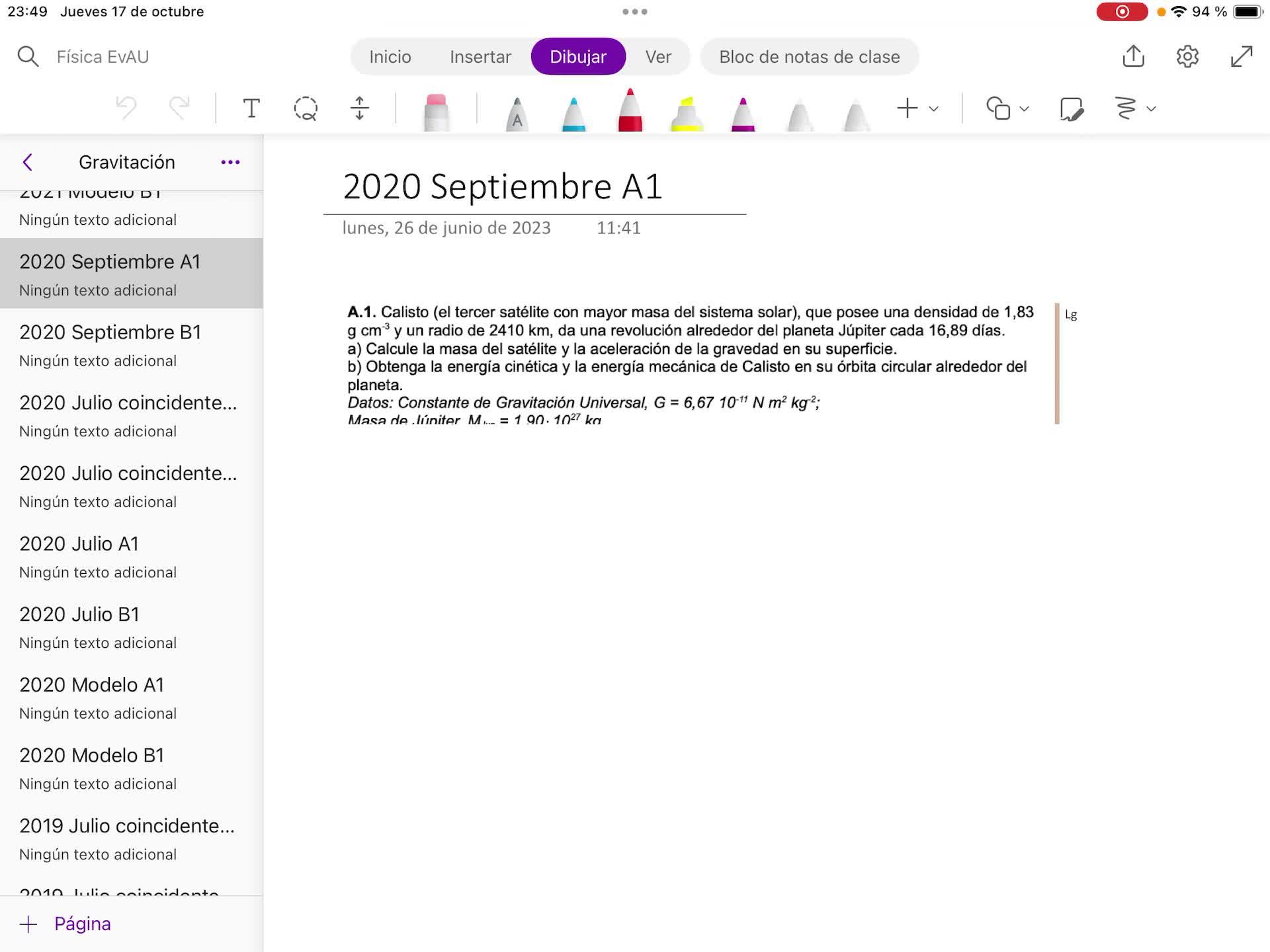Pick the yellow highlighter
The image size is (1270, 952).
(687, 114)
